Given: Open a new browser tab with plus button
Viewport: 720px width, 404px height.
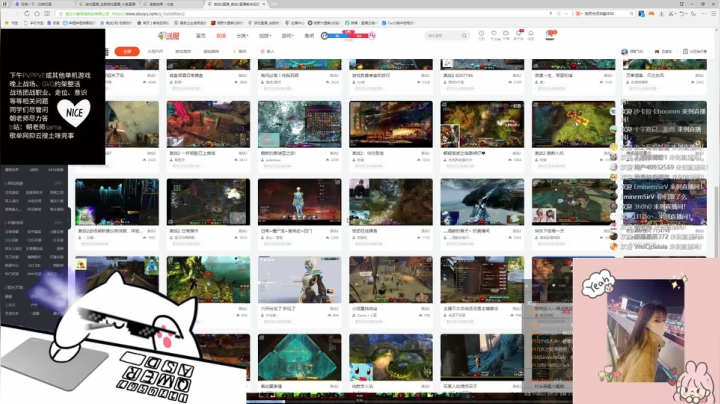Looking at the screenshot, I should coord(276,4).
